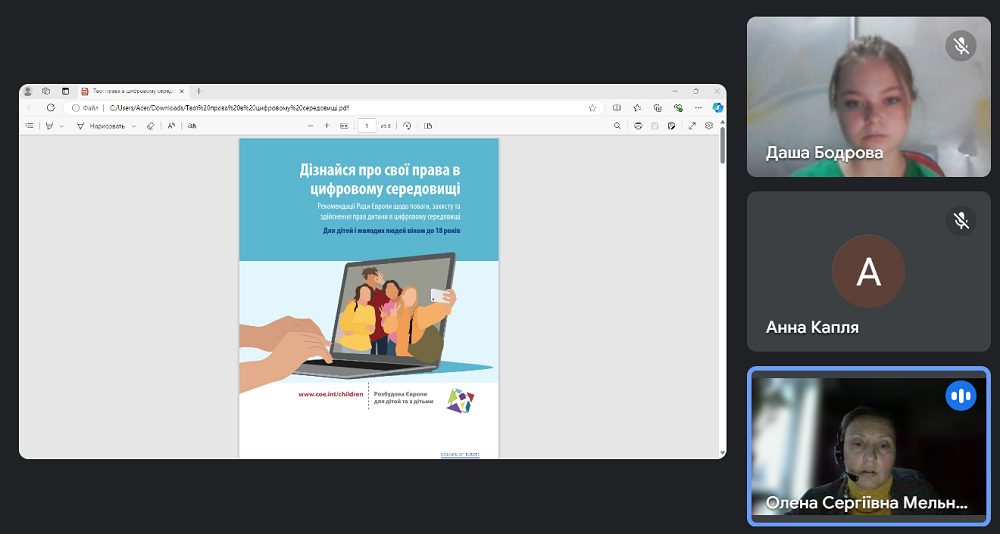Open the PDF search magnifier
Viewport: 1000px width, 534px height.
[617, 126]
